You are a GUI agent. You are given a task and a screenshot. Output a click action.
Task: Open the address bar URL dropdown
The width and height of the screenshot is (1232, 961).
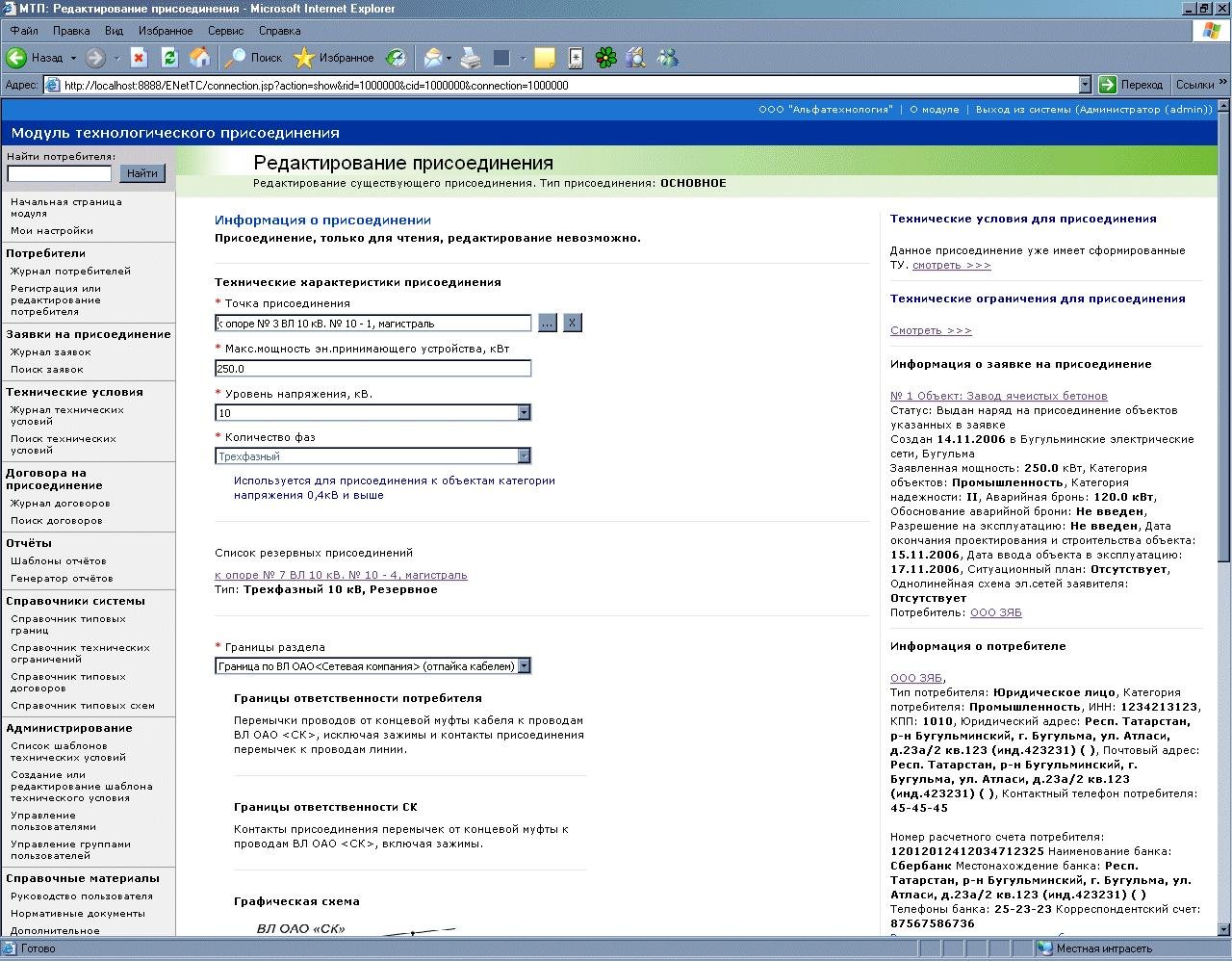point(1085,85)
